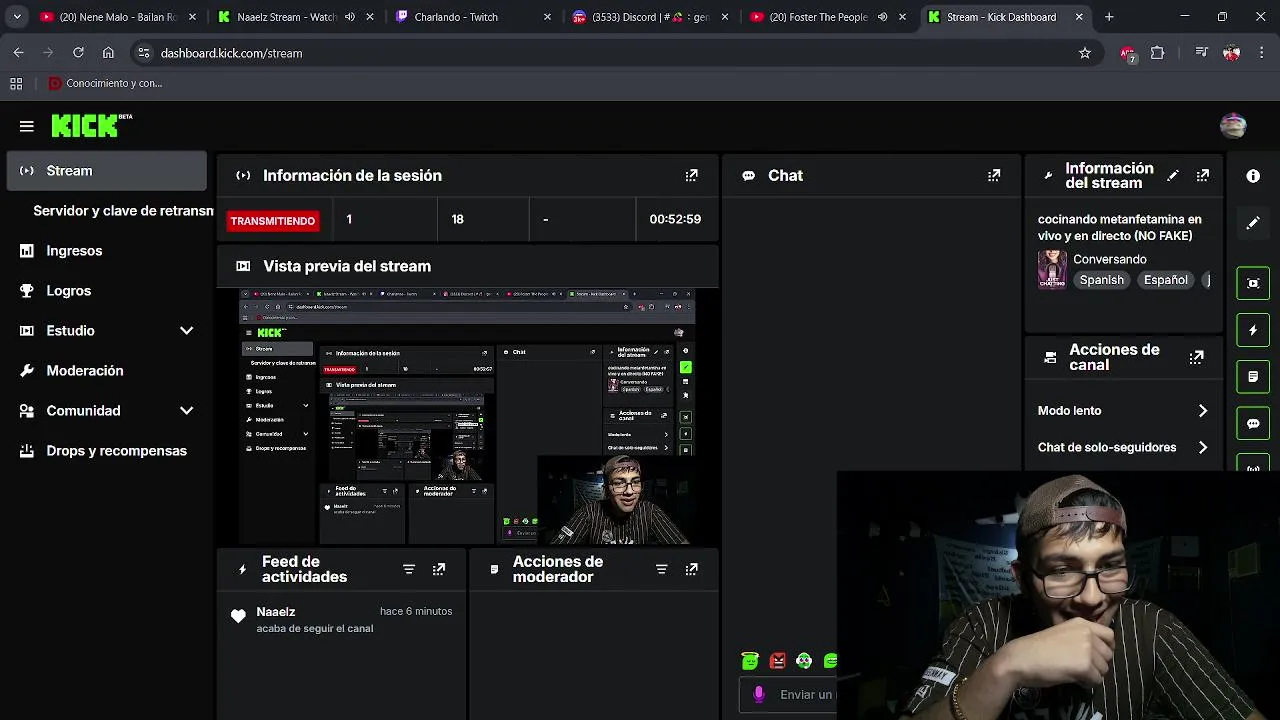Click the browser reload button
The height and width of the screenshot is (720, 1280).
[x=78, y=53]
